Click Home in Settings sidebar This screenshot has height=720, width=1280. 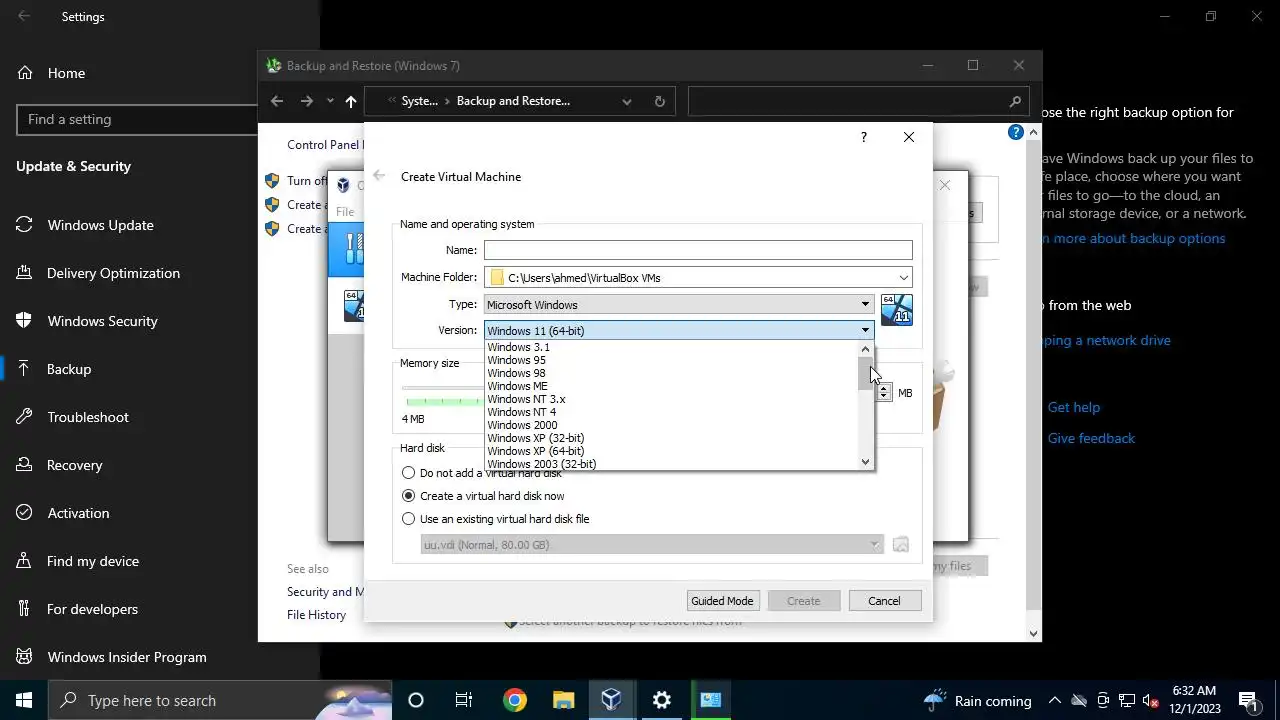[66, 73]
